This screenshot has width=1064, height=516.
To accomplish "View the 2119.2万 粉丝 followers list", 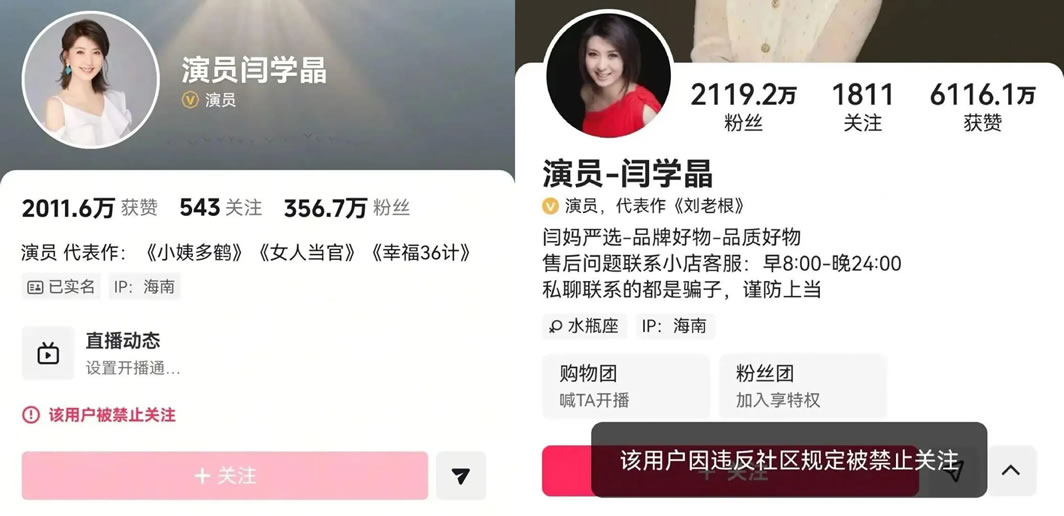I will [743, 107].
